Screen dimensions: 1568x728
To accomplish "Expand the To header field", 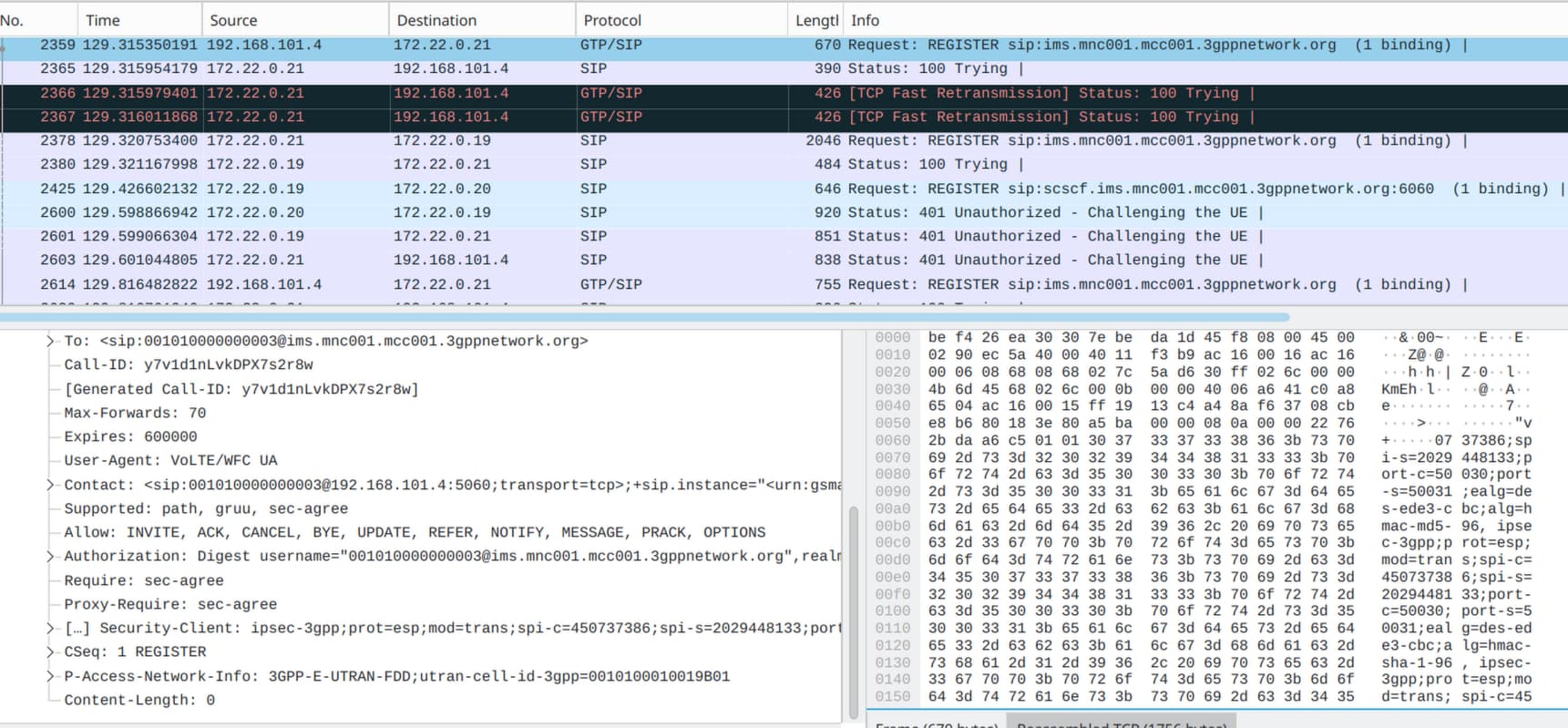I will (x=51, y=342).
